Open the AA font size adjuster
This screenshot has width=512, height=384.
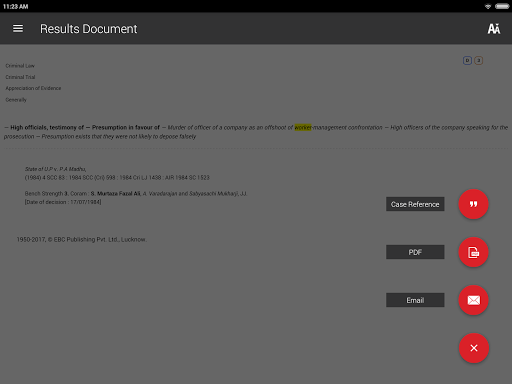pos(494,29)
